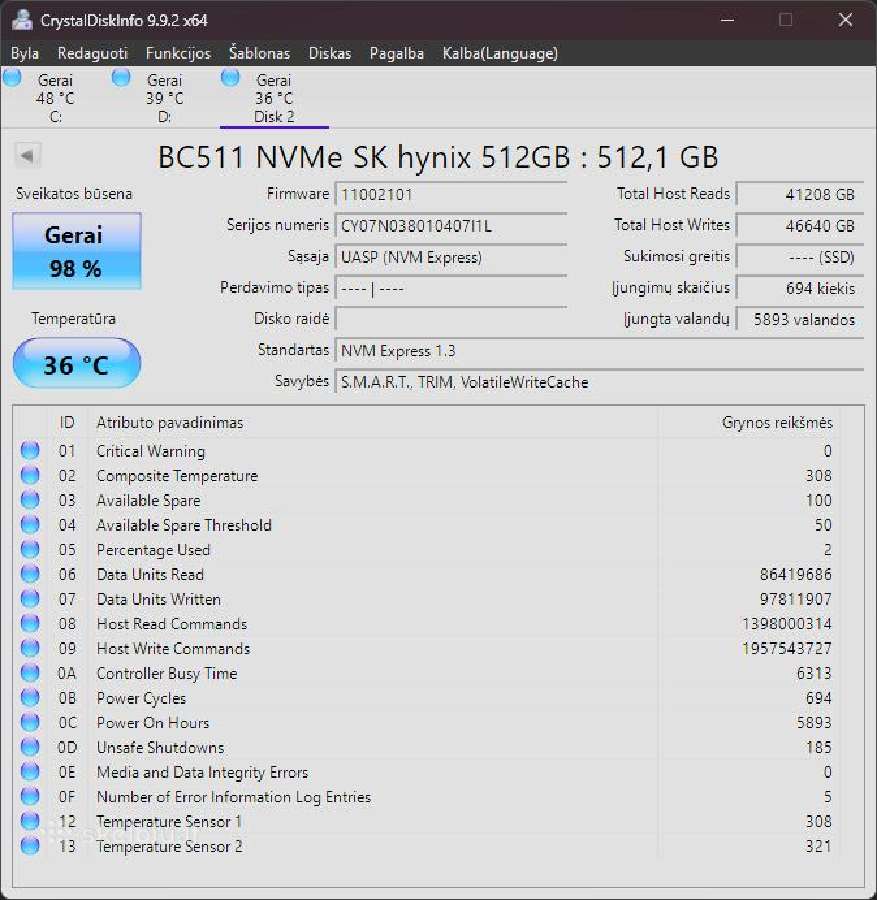Click status orb next to Percentage Used

30,549
